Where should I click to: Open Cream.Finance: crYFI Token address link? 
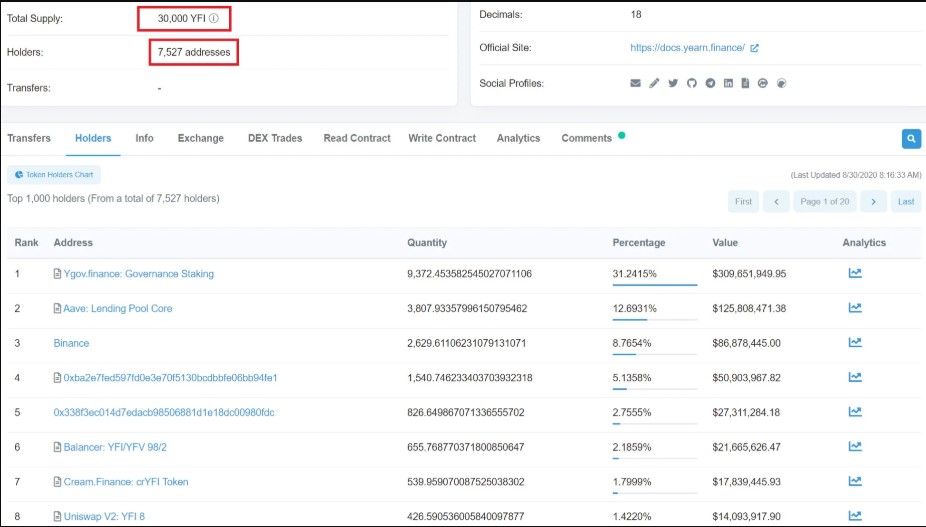pyautogui.click(x=126, y=482)
